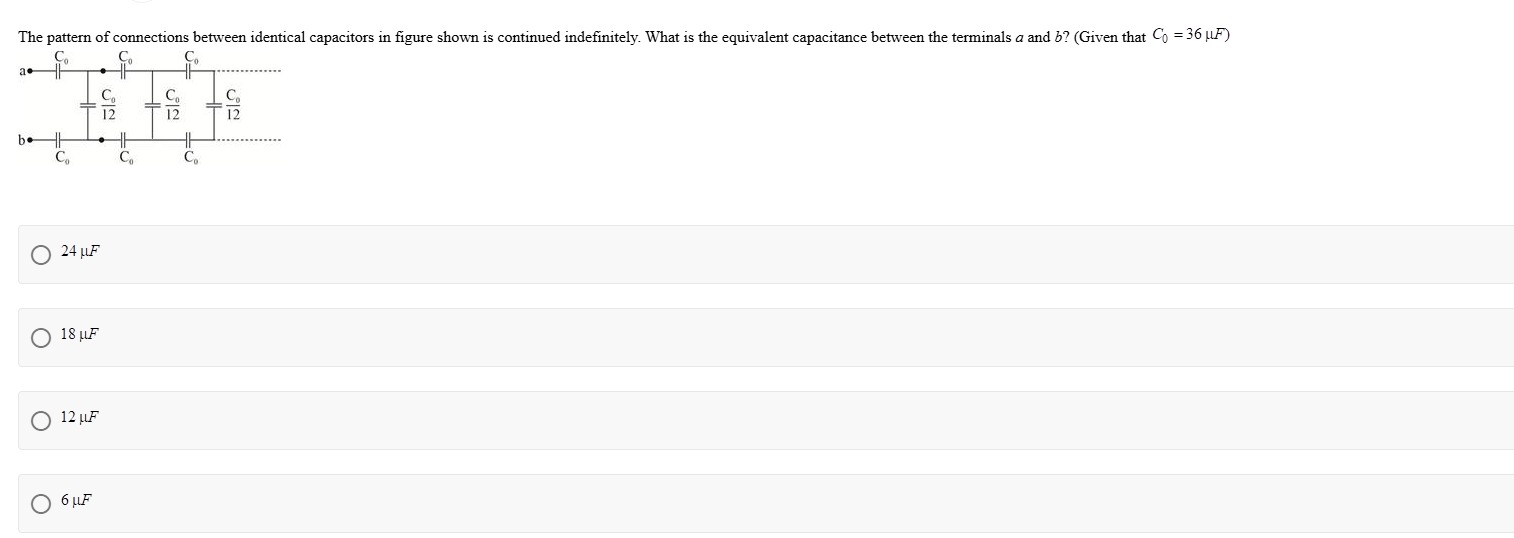
Task: Click the middle C₀/12 capacitor label
Action: tap(172, 105)
